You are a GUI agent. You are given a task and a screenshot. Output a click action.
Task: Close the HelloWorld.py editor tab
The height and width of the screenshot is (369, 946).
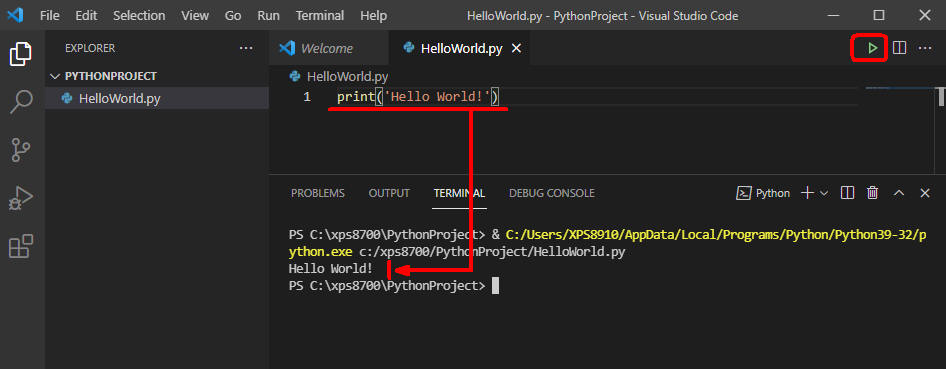pos(516,49)
